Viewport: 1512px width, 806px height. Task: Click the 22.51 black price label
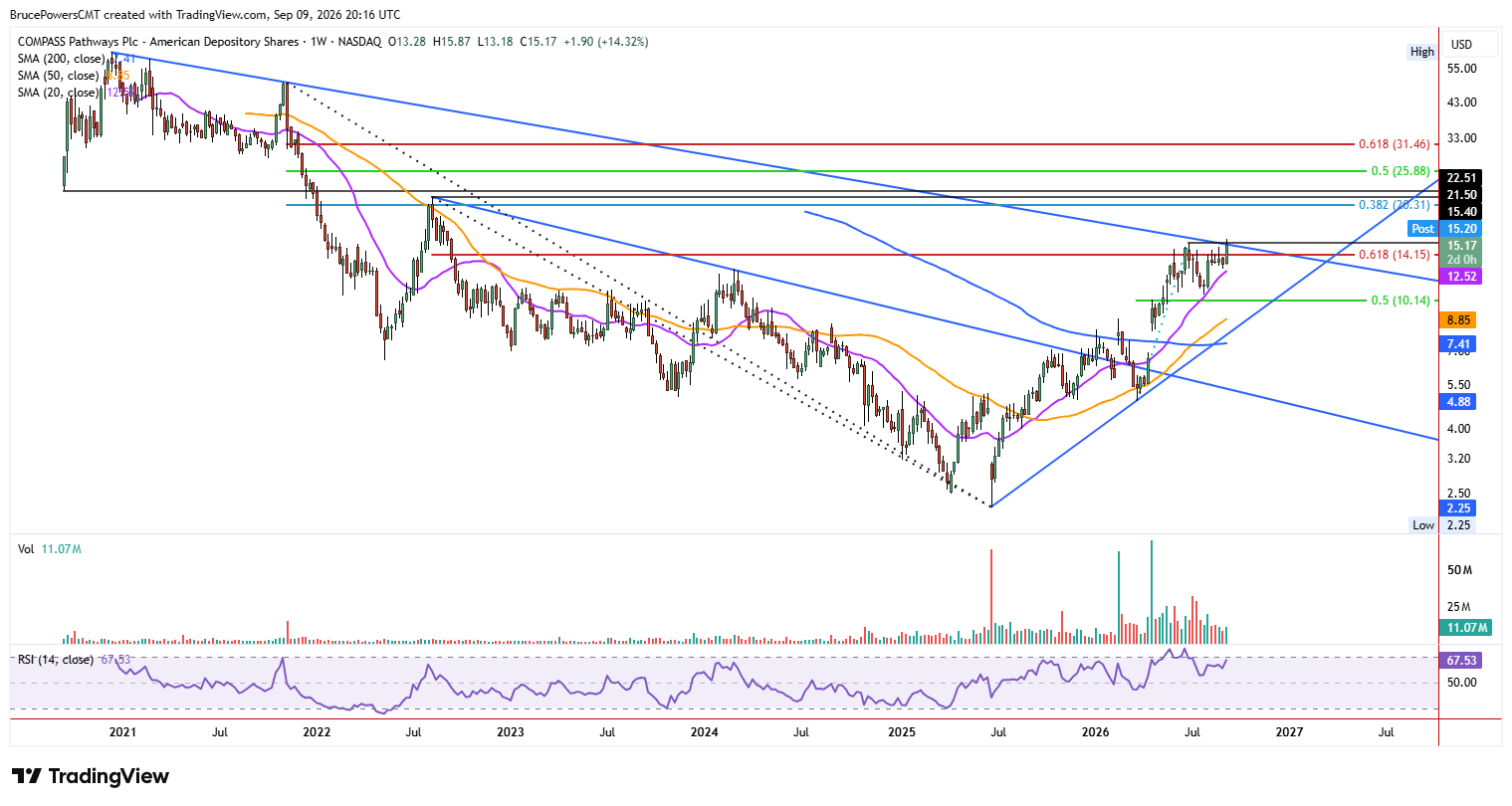(x=1461, y=178)
